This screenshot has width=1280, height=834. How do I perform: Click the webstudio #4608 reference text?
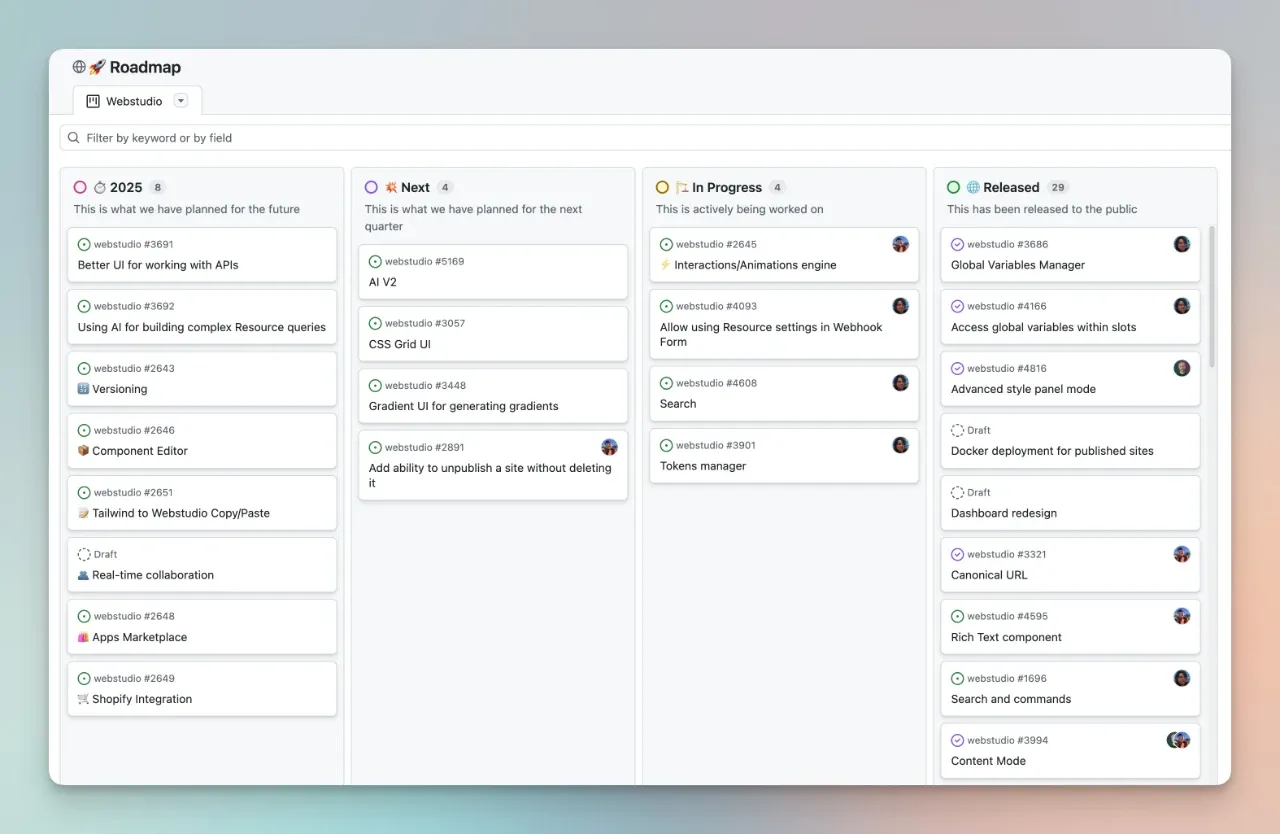tap(716, 383)
